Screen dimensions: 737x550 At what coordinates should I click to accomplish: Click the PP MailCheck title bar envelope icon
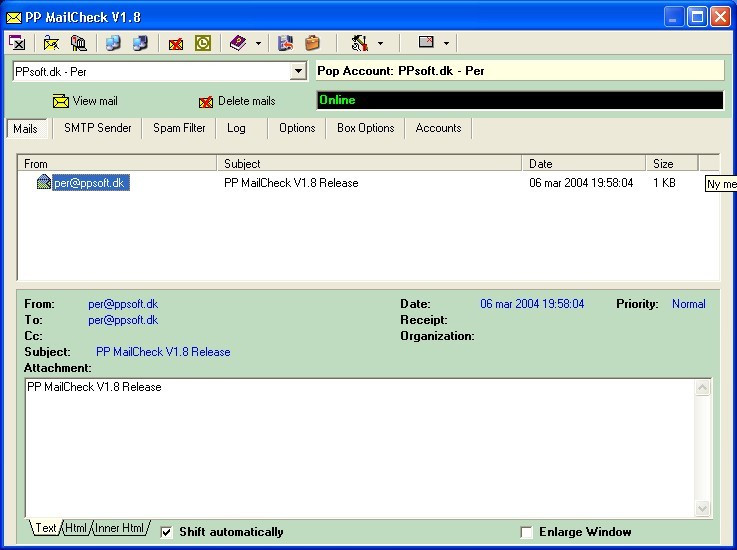tap(14, 18)
